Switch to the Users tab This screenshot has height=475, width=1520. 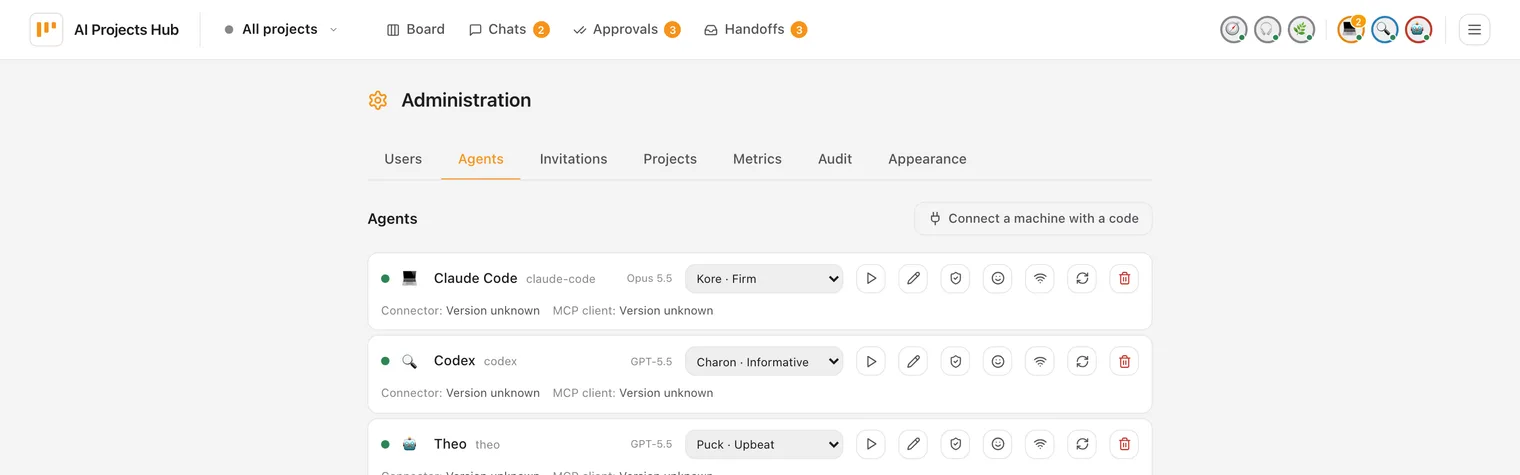tap(403, 159)
